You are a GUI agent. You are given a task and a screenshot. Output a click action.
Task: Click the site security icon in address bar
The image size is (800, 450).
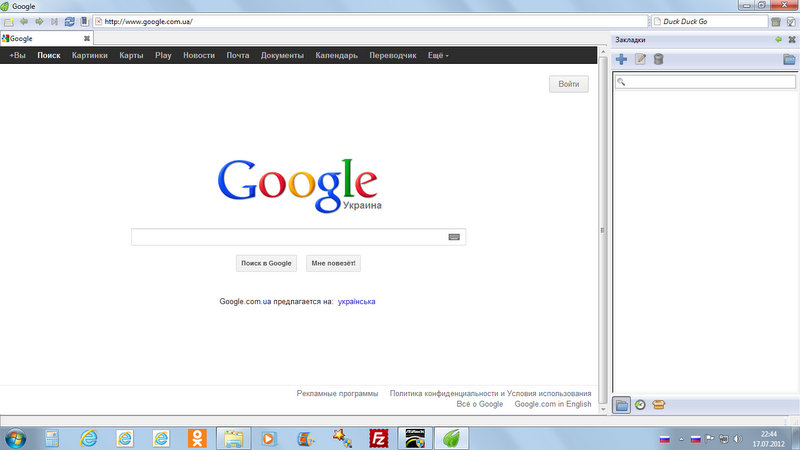click(98, 21)
